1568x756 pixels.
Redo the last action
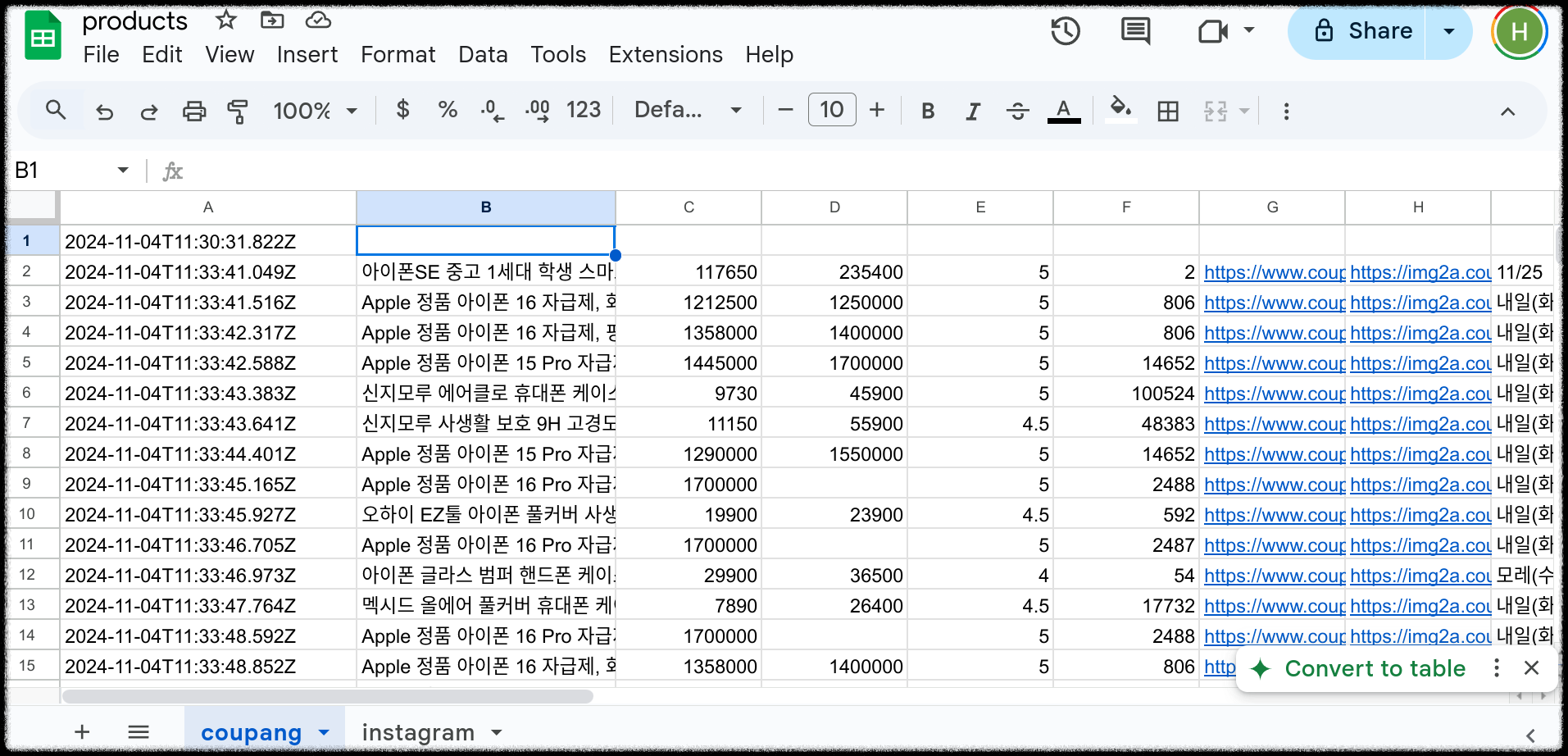point(148,111)
